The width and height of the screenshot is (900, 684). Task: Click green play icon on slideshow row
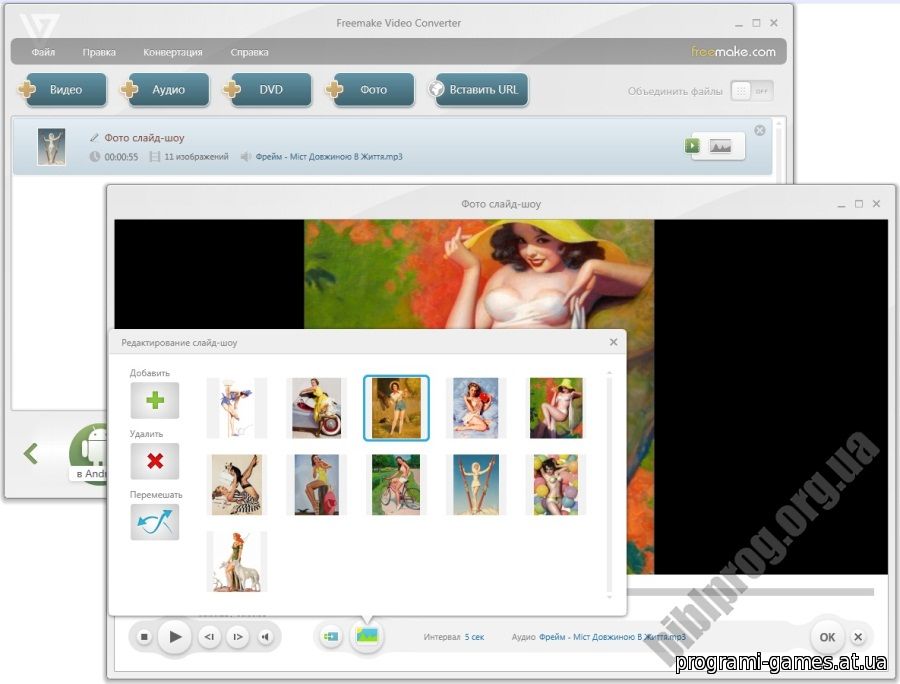[692, 146]
